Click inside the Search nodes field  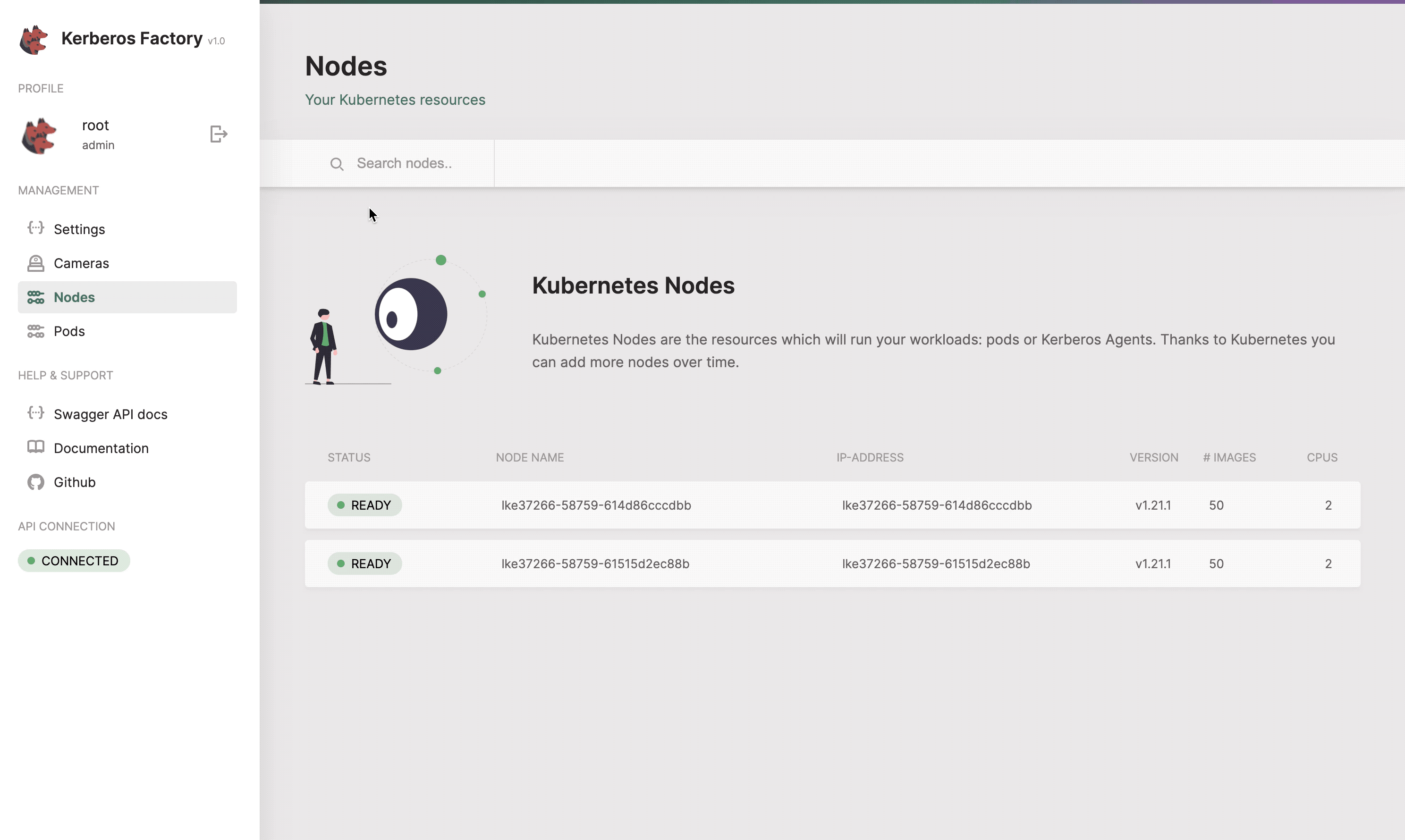click(404, 164)
